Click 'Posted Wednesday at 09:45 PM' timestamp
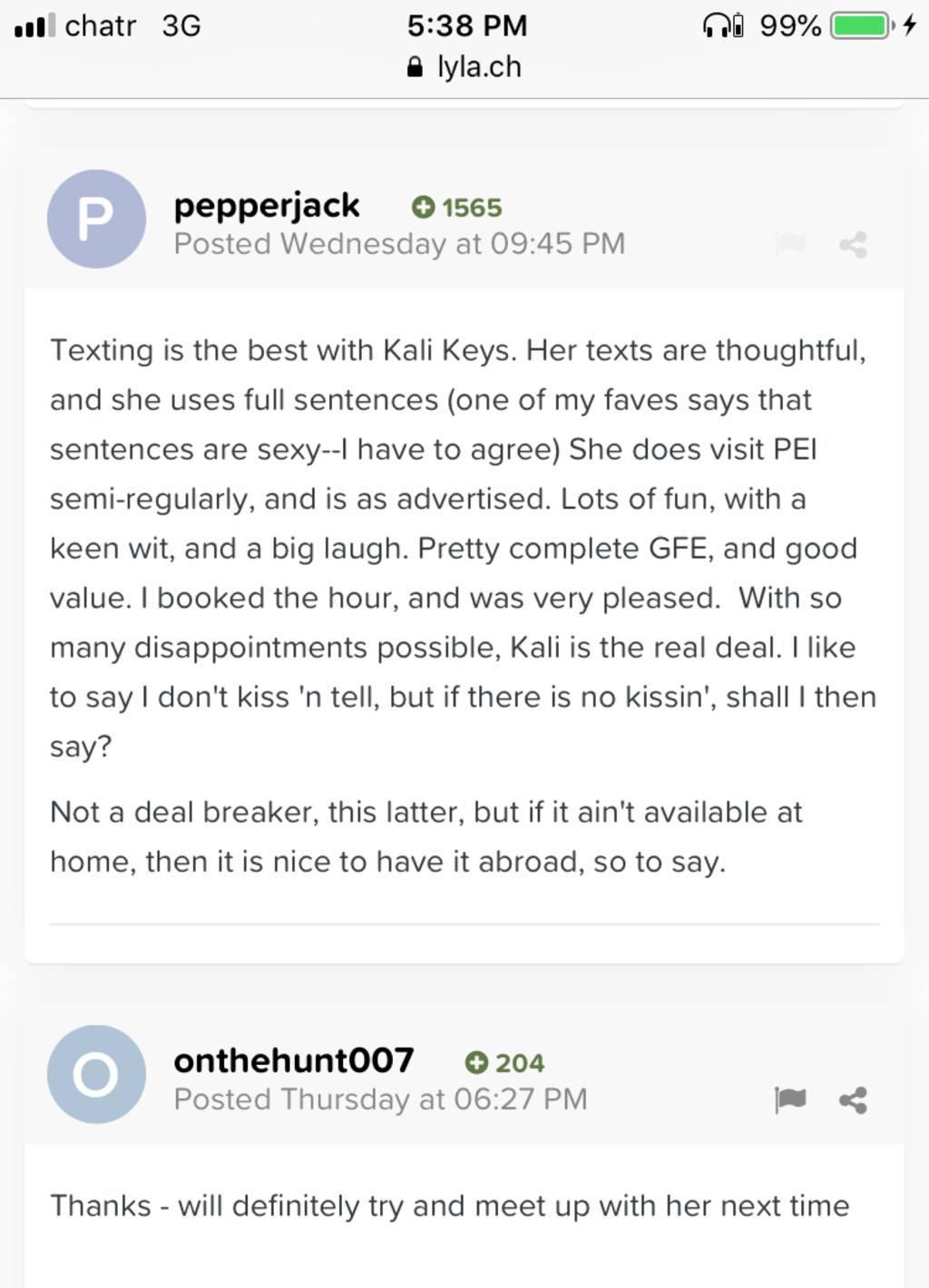Screen dimensions: 929x1288 [399, 244]
